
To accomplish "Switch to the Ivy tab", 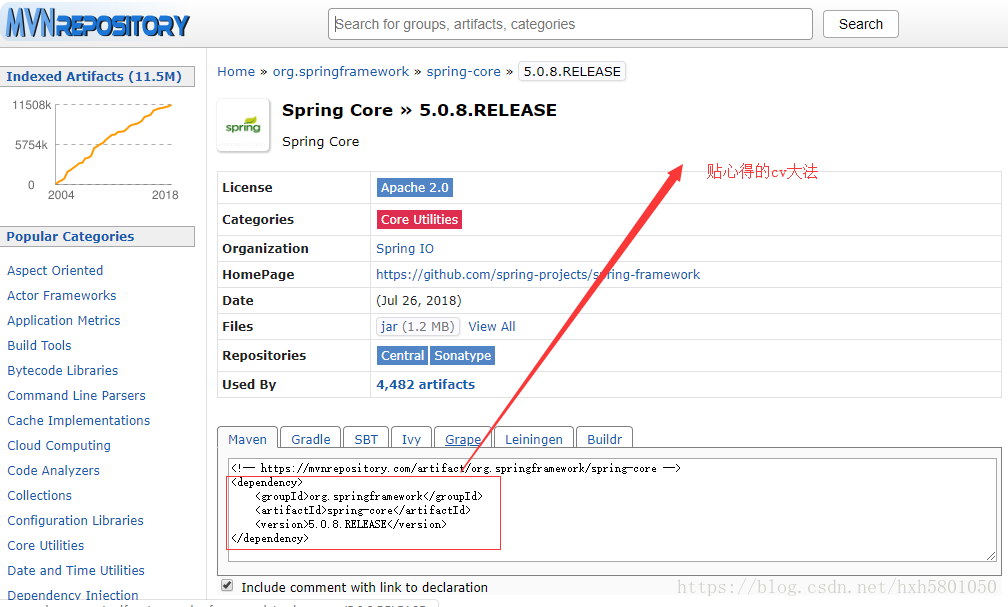I will click(411, 438).
